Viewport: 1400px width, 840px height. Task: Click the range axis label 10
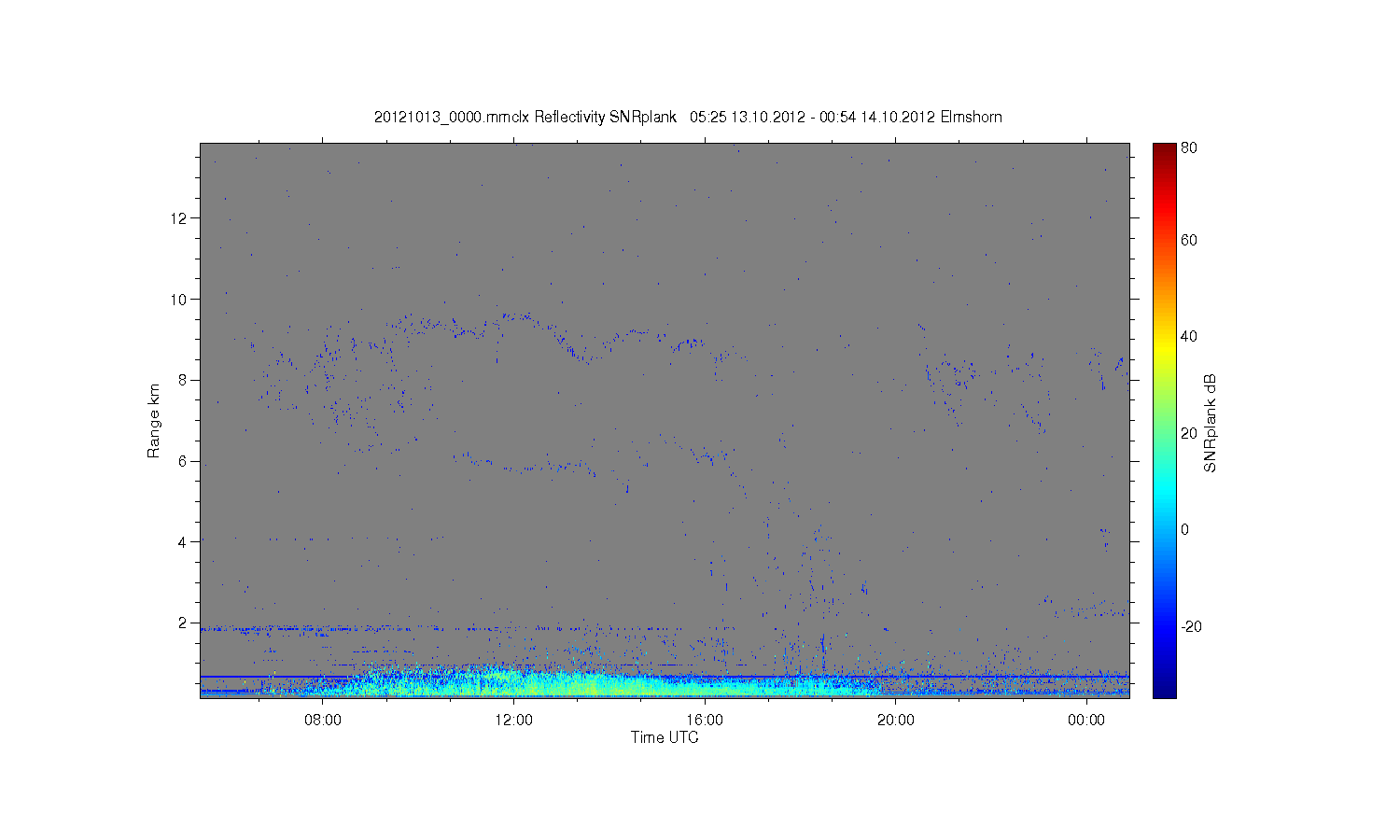click(x=180, y=300)
